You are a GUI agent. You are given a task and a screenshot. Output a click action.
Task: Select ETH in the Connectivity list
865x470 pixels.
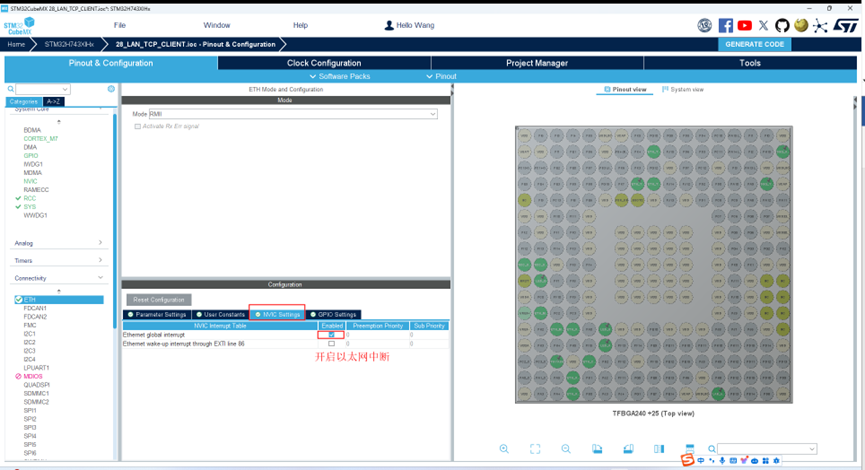[x=58, y=300]
